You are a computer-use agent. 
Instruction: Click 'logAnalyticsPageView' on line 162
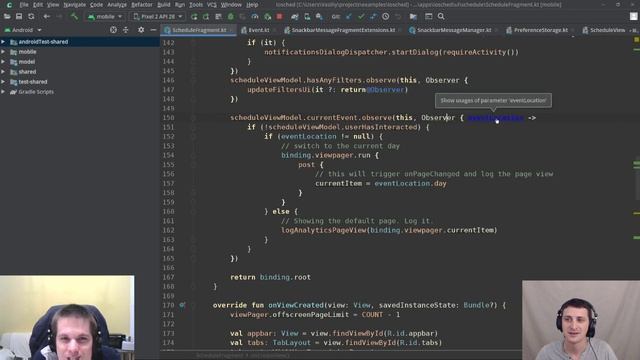tap(323, 230)
